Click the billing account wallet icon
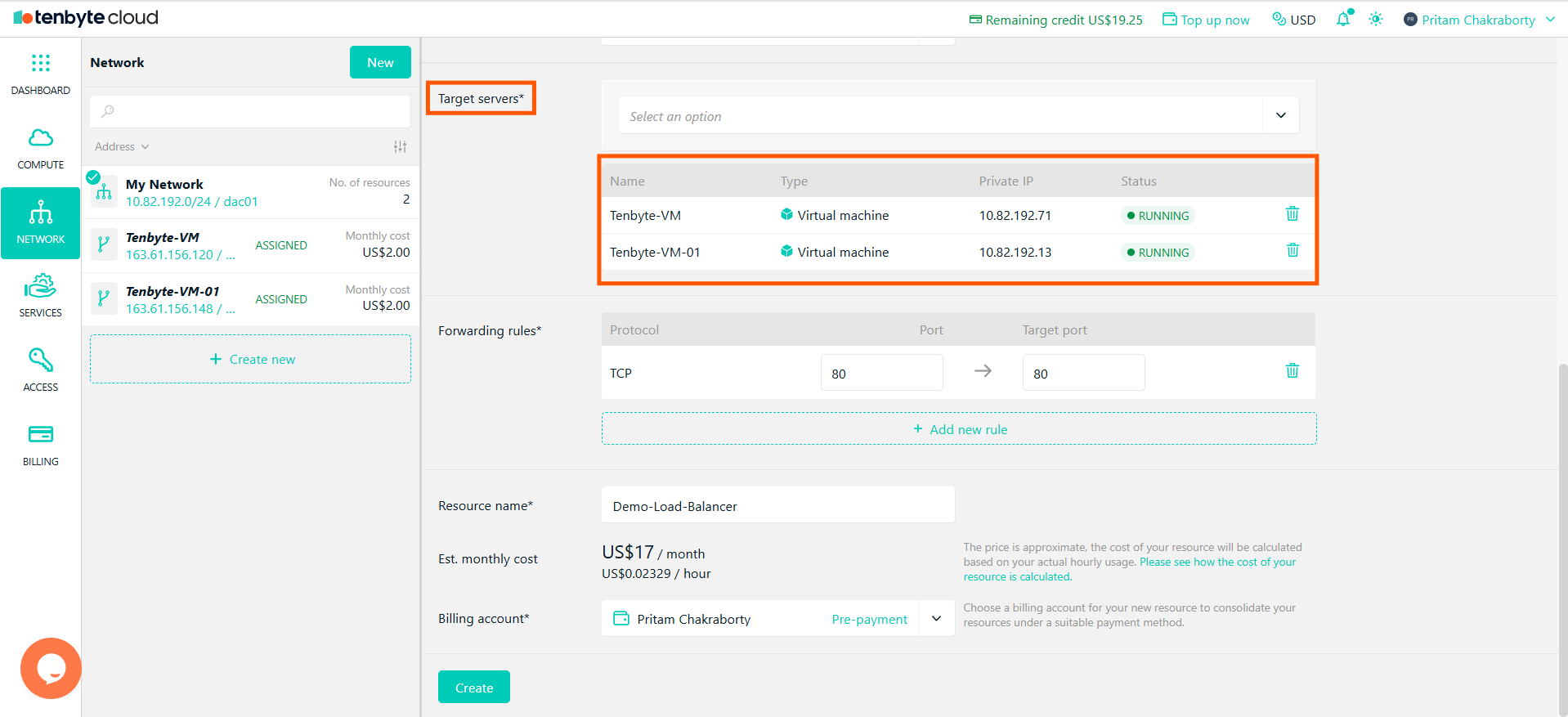Viewport: 1568px width, 717px height. click(x=621, y=618)
